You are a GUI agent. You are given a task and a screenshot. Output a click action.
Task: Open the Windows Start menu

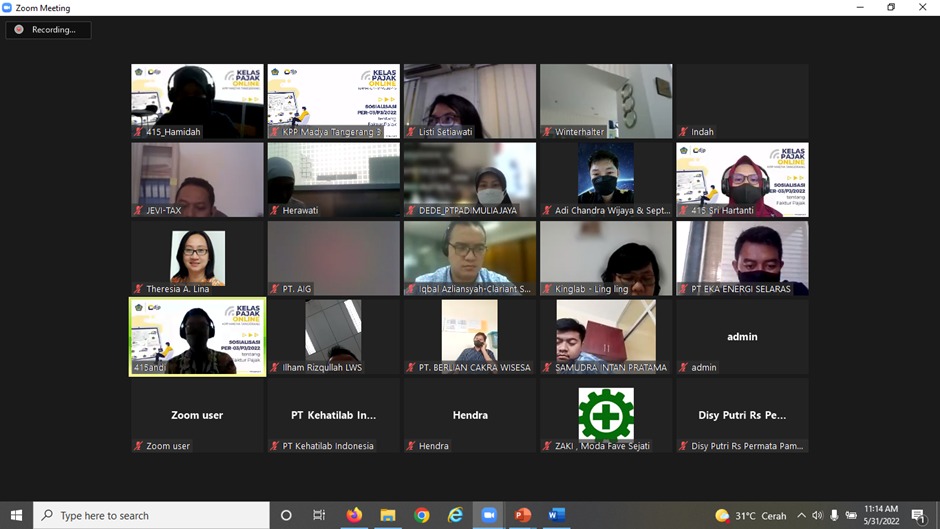coord(16,515)
